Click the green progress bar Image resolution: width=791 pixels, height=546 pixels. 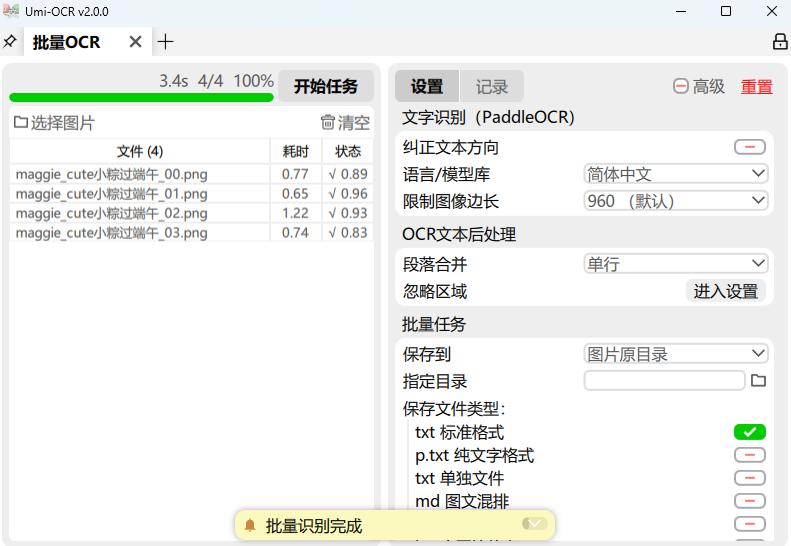[141, 97]
